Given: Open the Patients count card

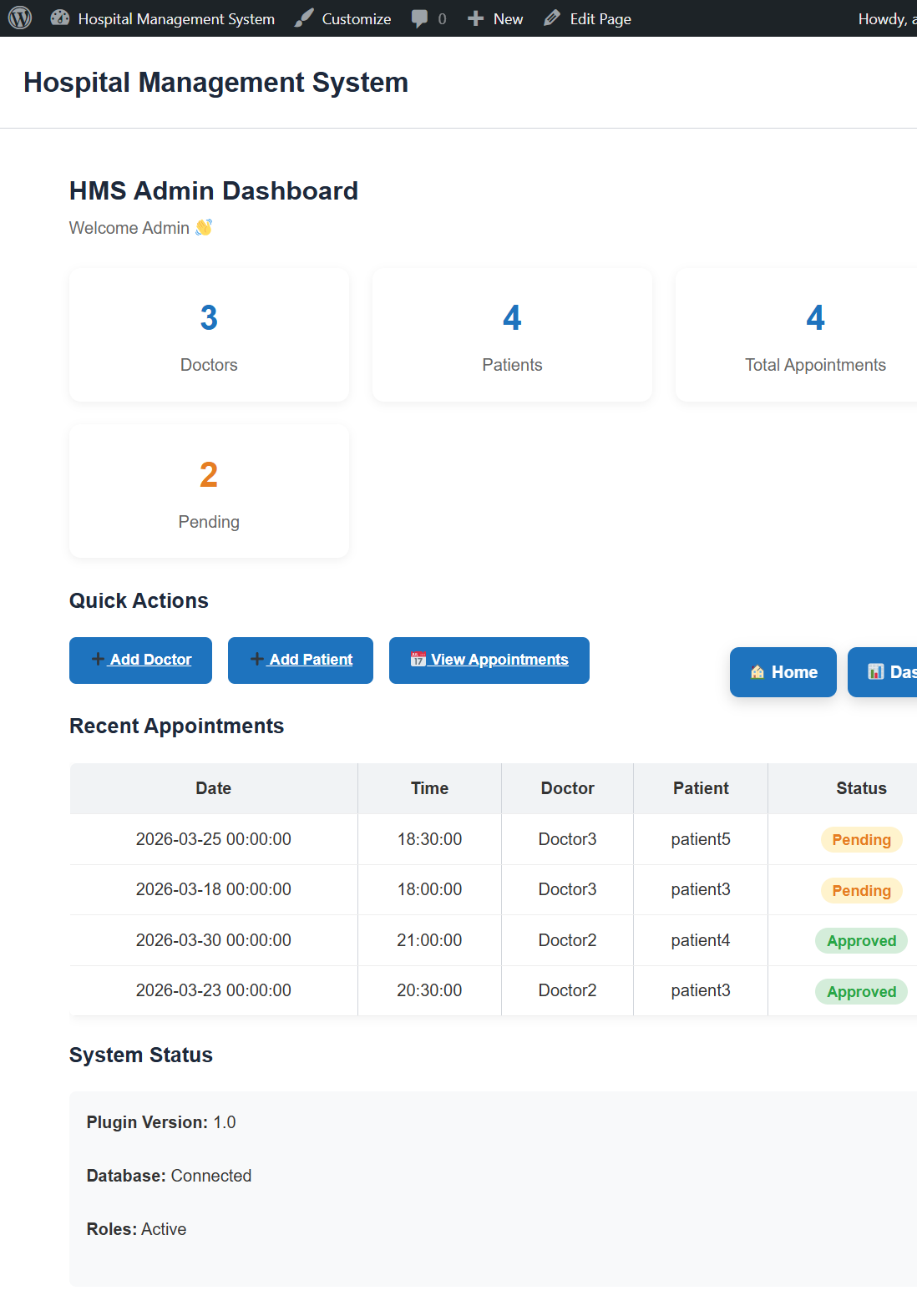Looking at the screenshot, I should (512, 335).
